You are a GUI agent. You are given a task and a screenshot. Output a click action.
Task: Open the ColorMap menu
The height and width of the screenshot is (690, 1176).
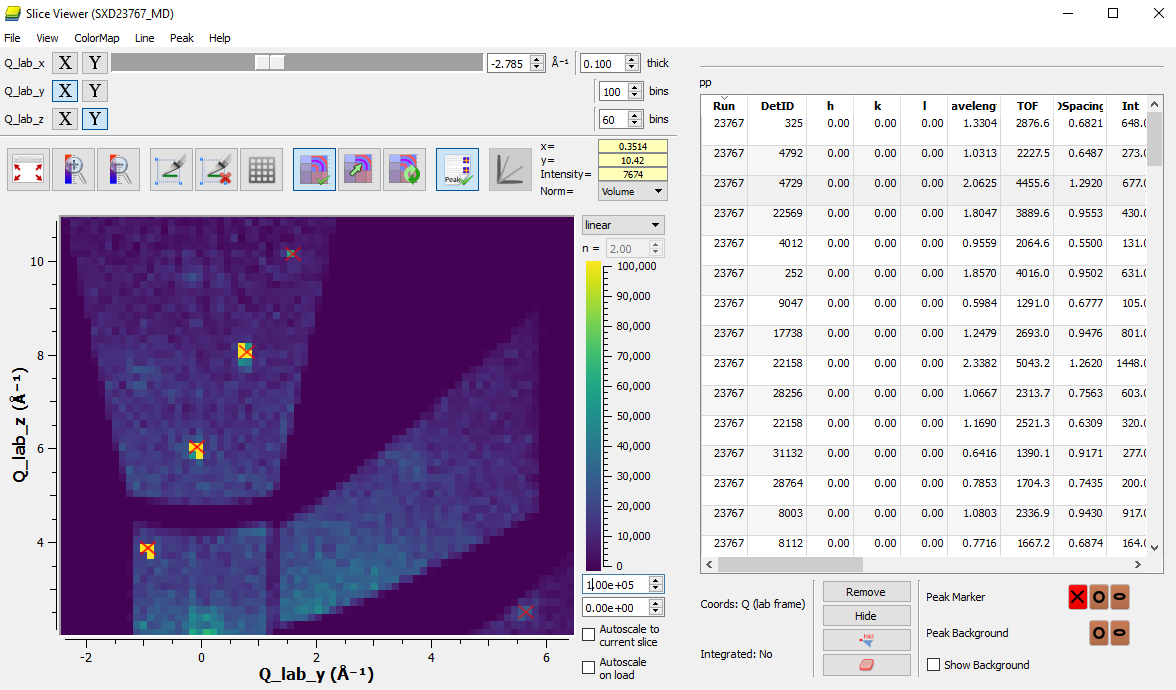tap(97, 38)
